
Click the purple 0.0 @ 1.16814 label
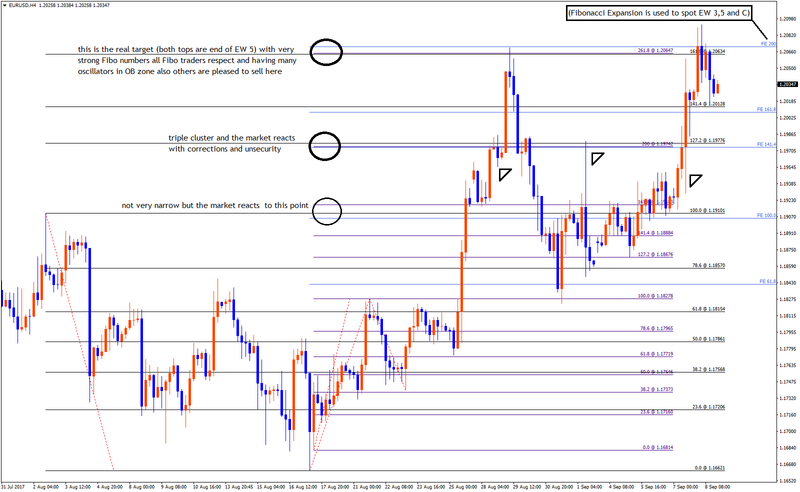click(658, 448)
